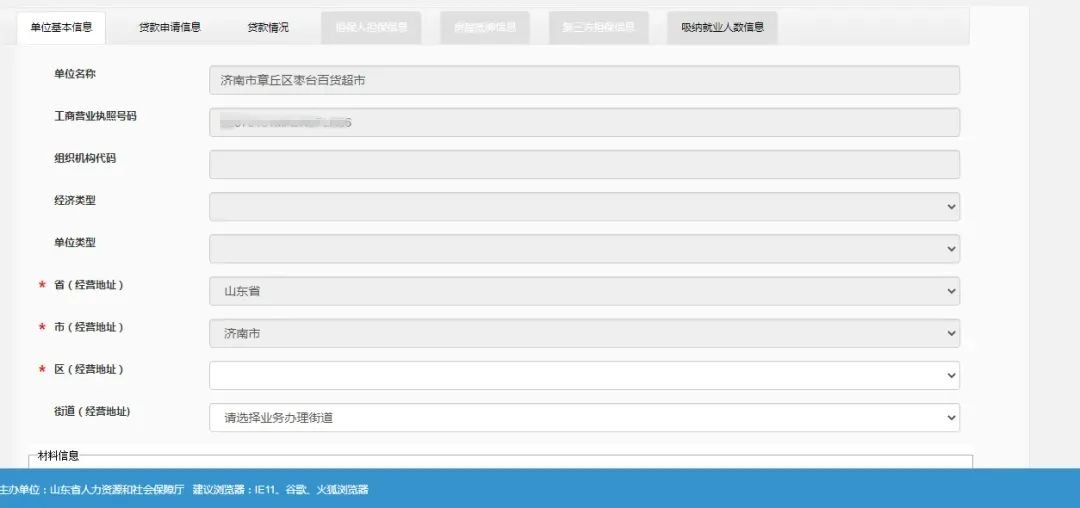Click the greyed-out tab right of 担保人担保信息

(485, 27)
